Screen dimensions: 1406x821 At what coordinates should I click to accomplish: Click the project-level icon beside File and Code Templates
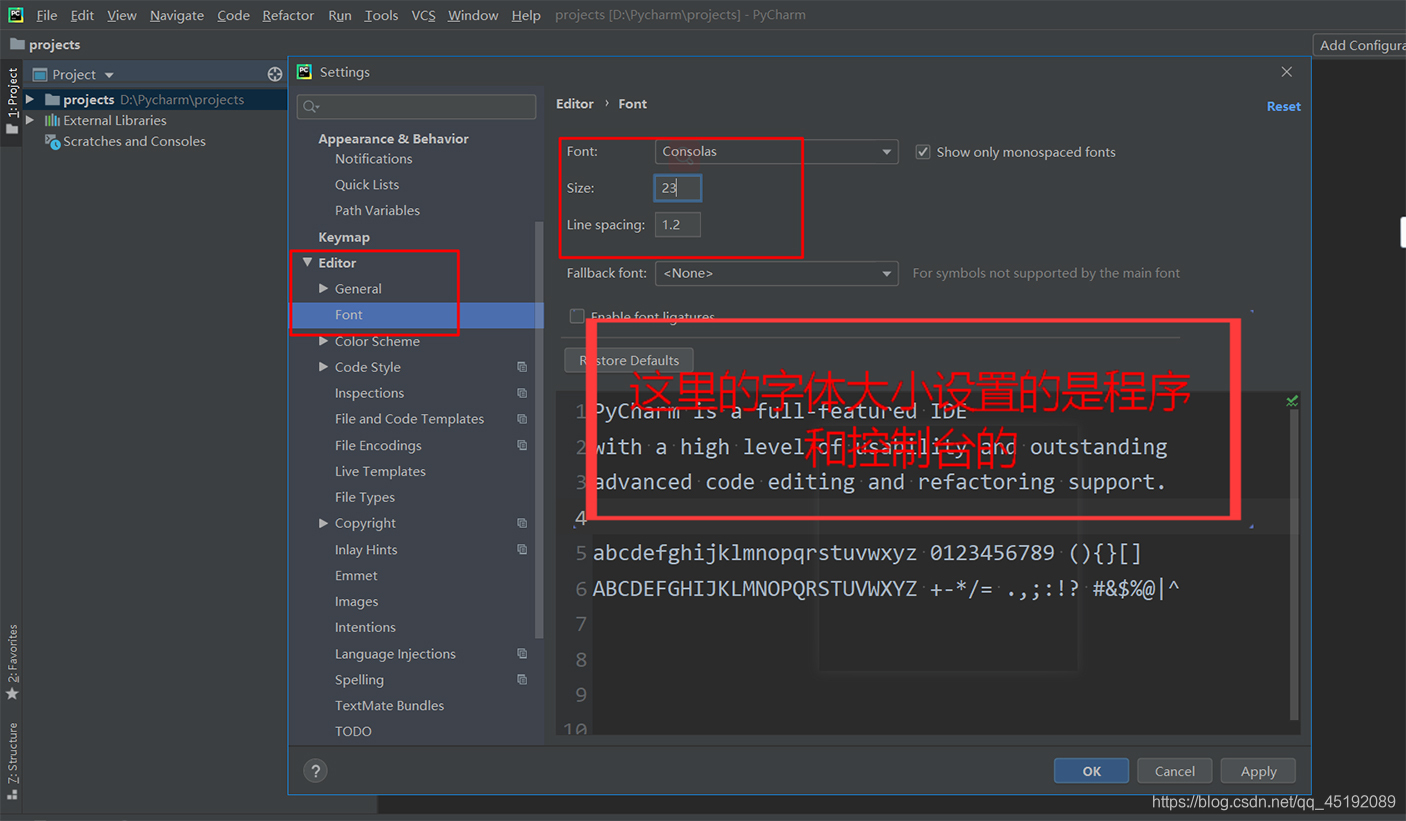click(x=522, y=419)
